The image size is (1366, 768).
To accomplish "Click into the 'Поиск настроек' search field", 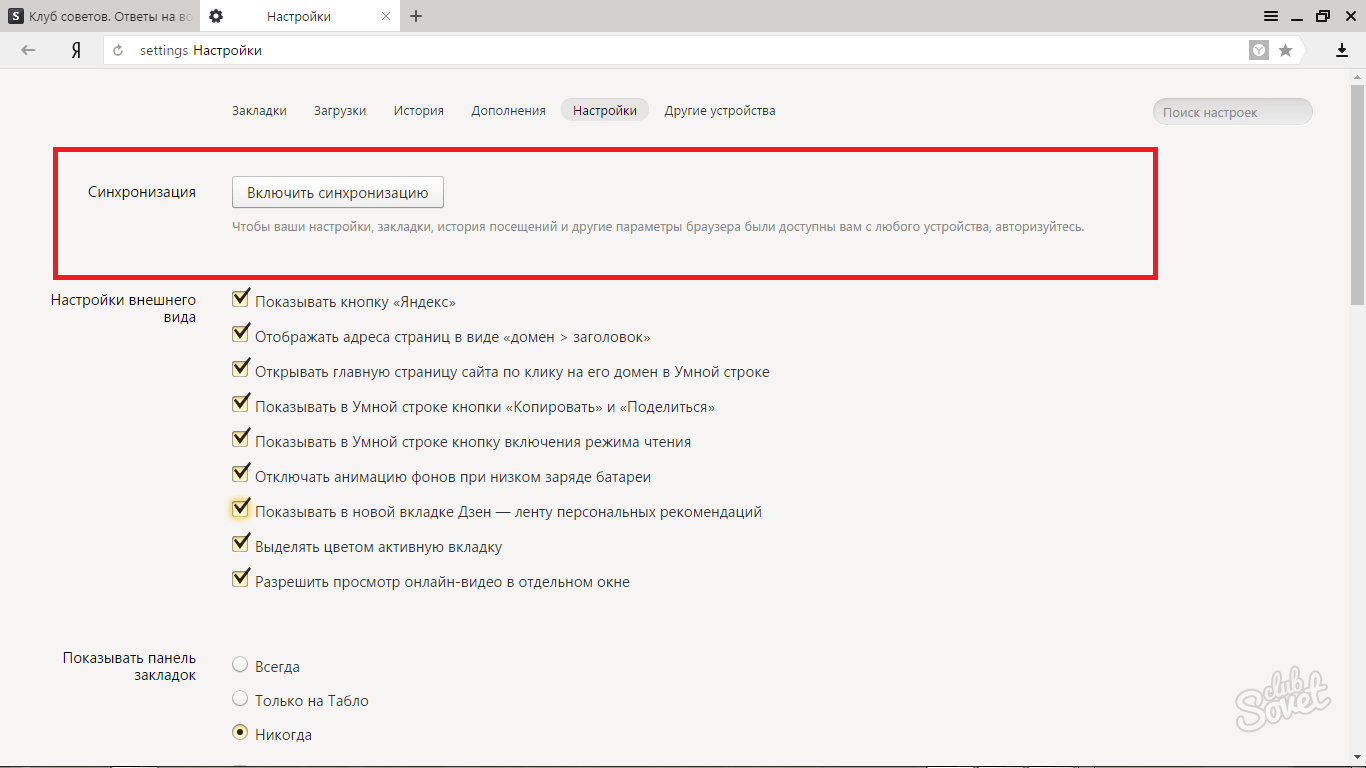I will click(x=1232, y=112).
